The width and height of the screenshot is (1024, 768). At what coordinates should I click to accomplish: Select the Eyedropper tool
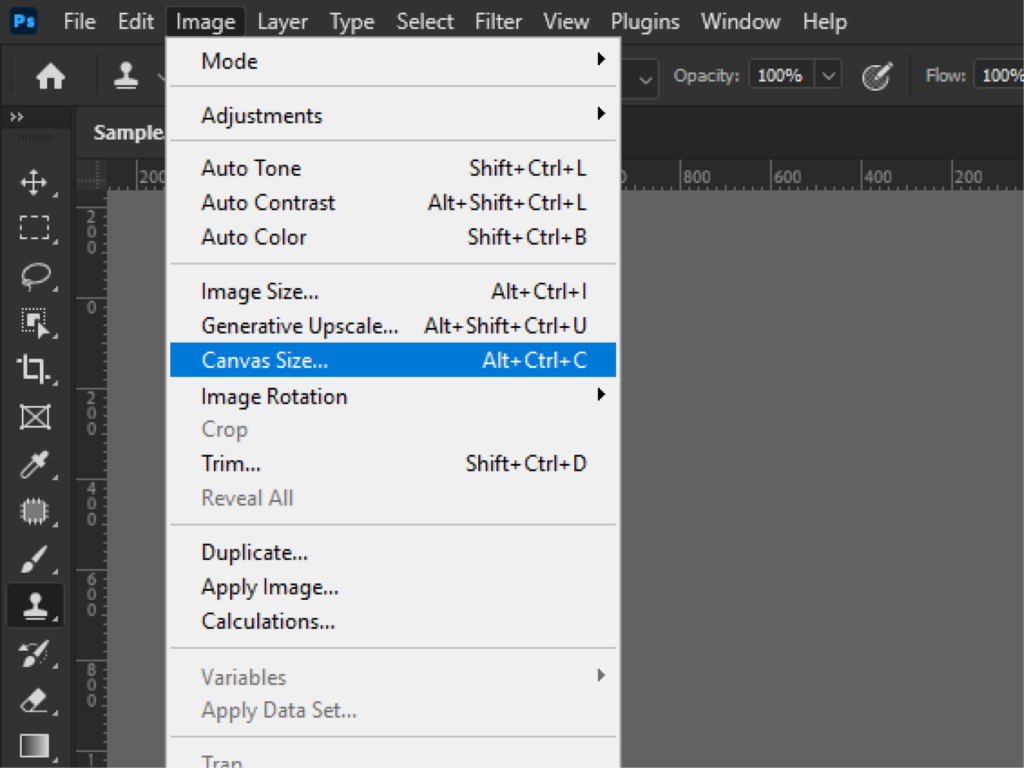[33, 464]
